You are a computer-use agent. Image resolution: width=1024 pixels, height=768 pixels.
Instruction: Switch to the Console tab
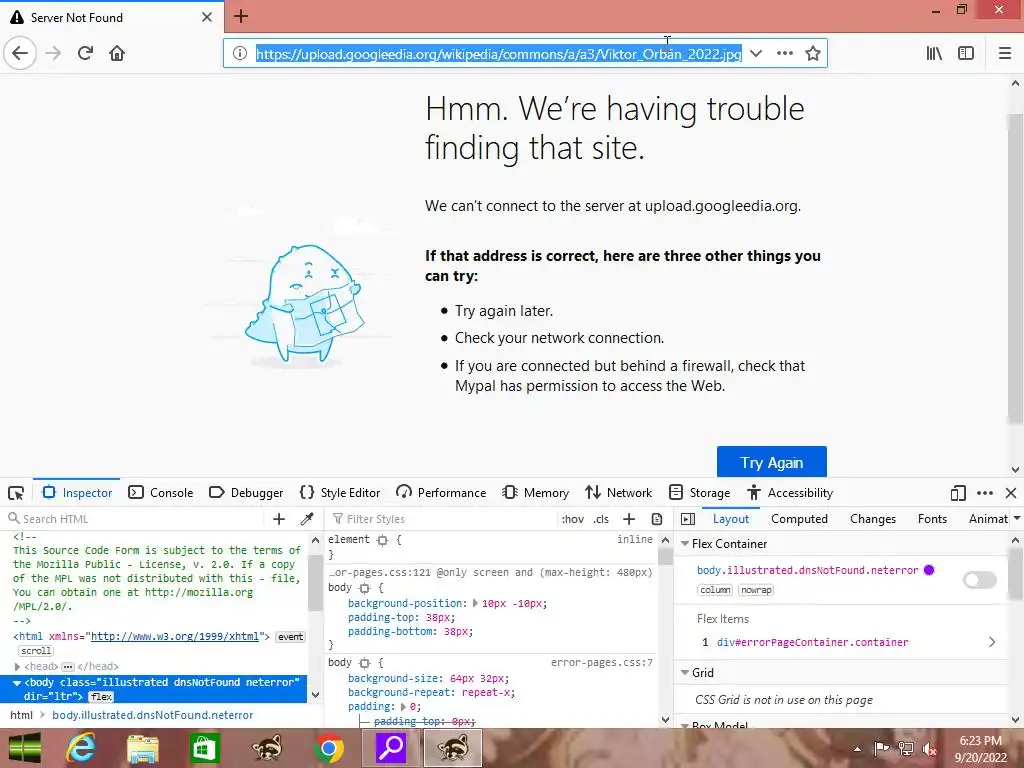click(161, 493)
